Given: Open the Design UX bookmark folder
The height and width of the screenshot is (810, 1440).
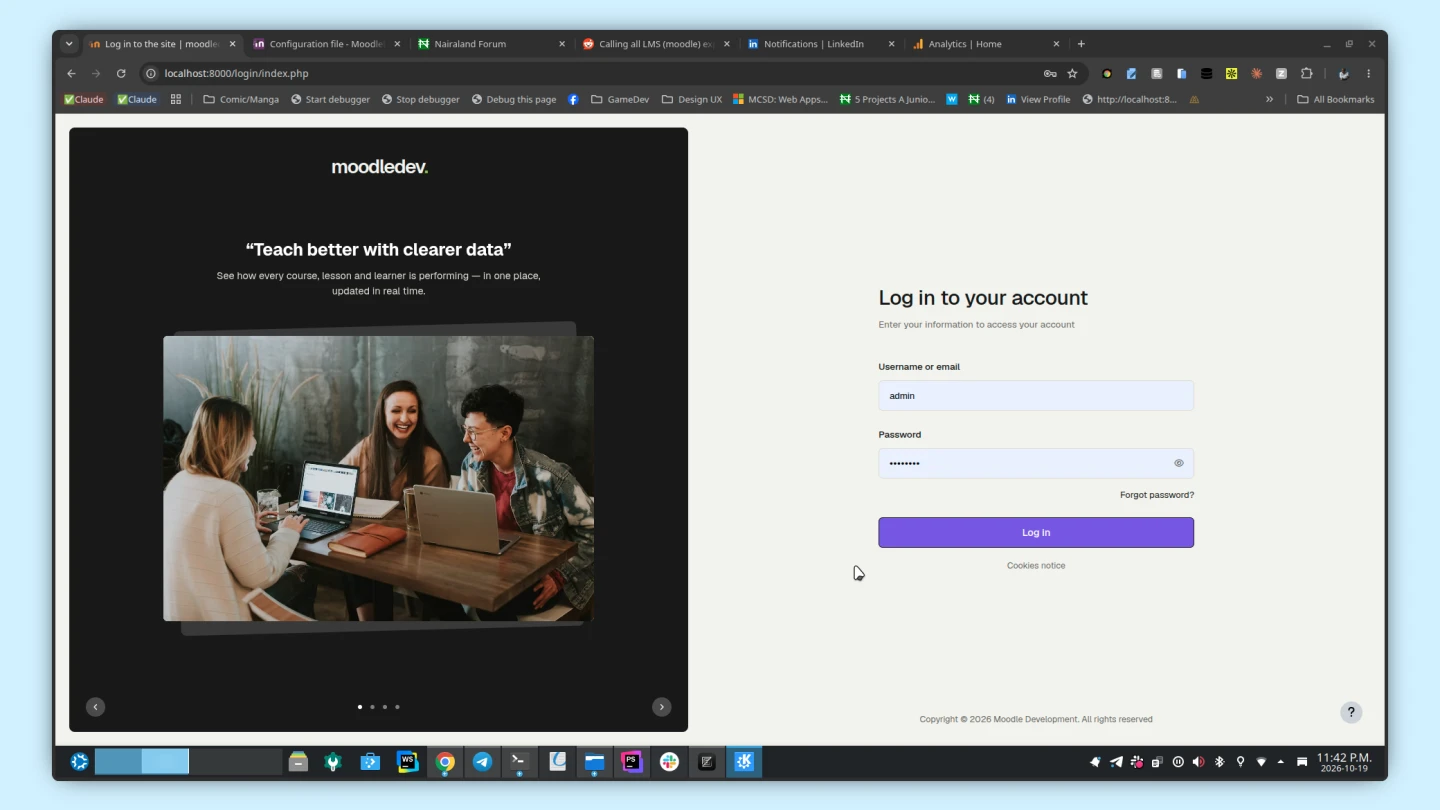Looking at the screenshot, I should (691, 99).
